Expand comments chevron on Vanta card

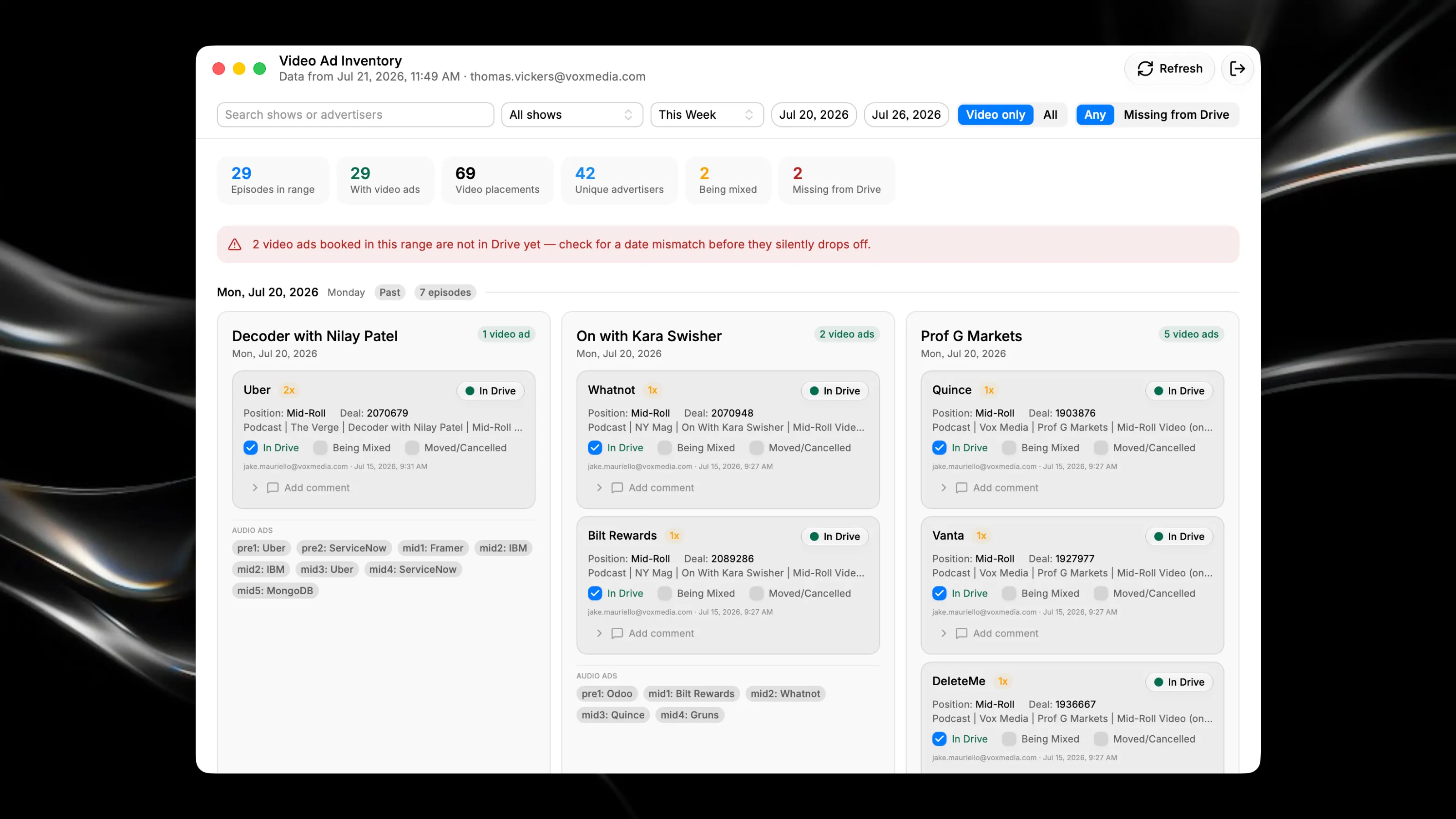pyautogui.click(x=943, y=634)
